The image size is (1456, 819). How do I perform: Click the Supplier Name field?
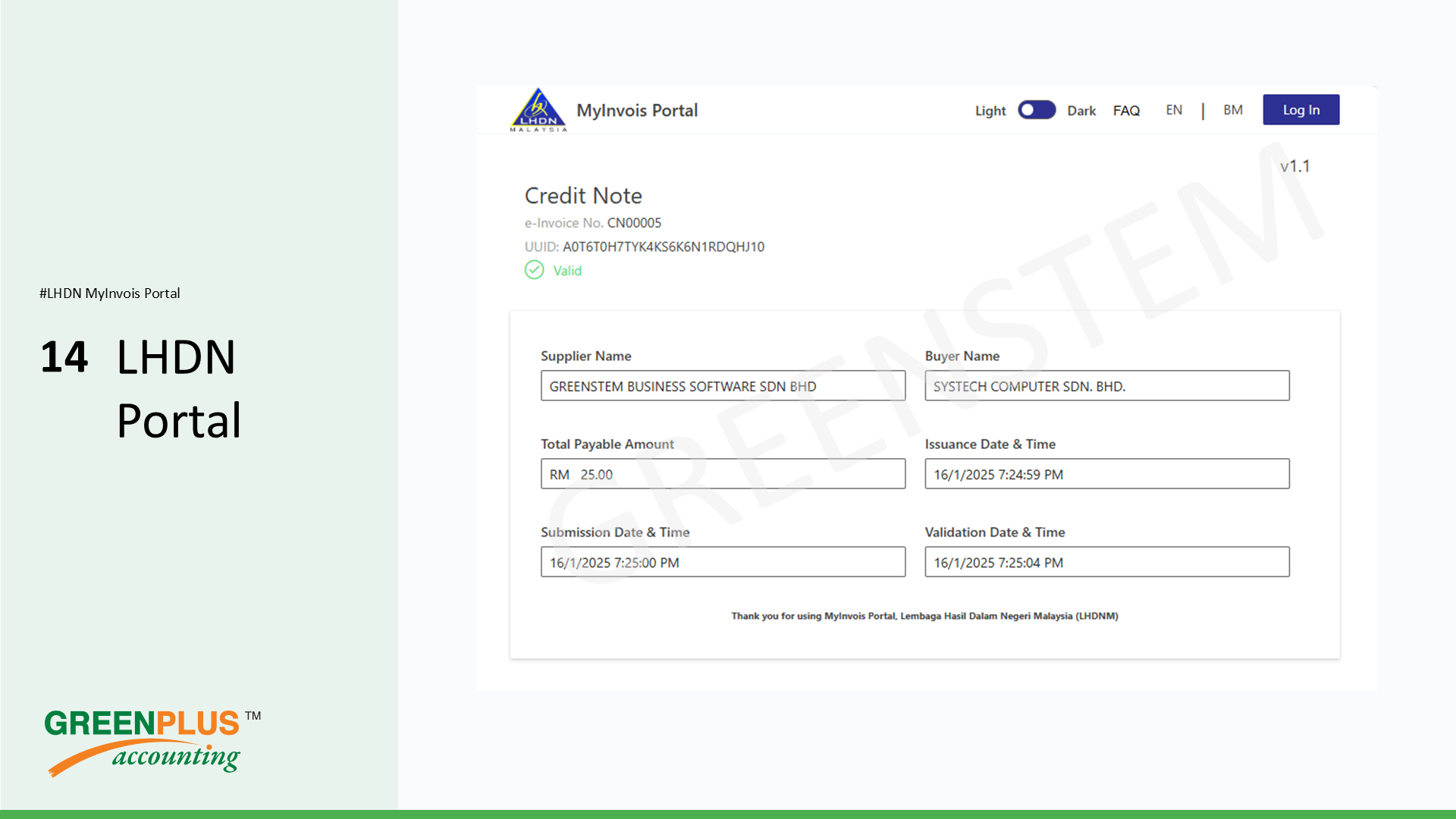723,386
